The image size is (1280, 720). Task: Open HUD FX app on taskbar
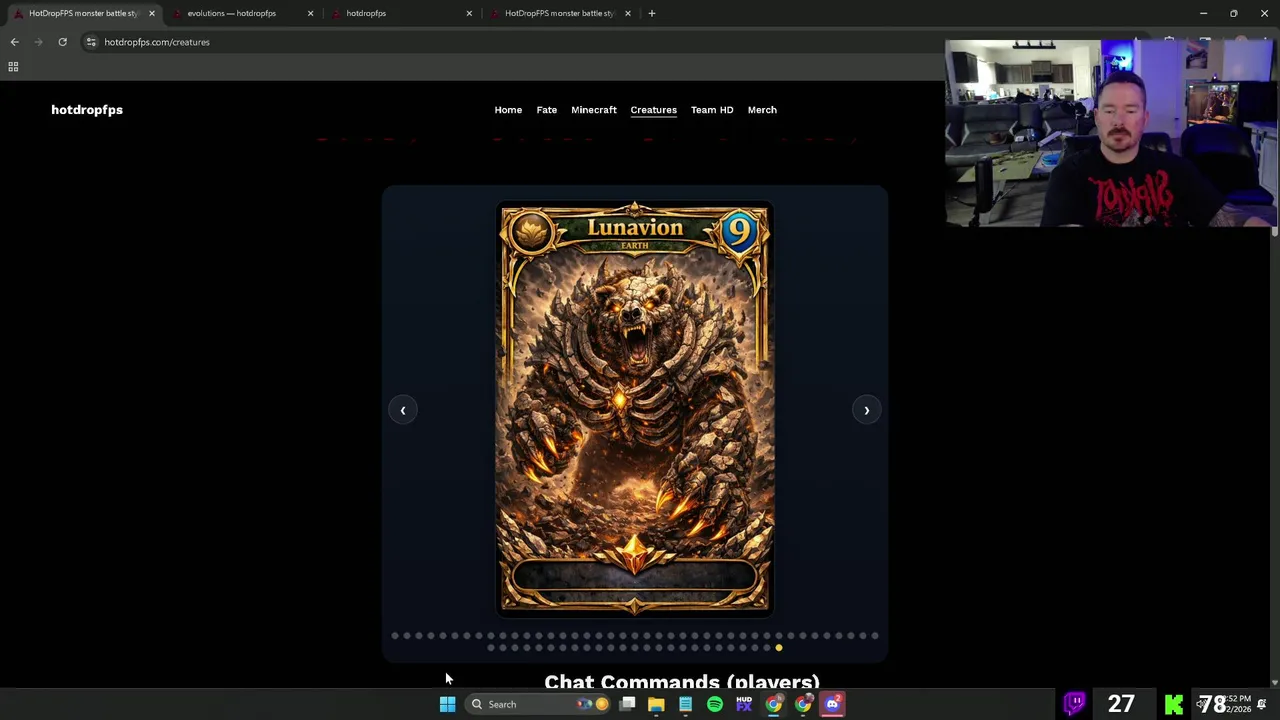click(x=744, y=704)
